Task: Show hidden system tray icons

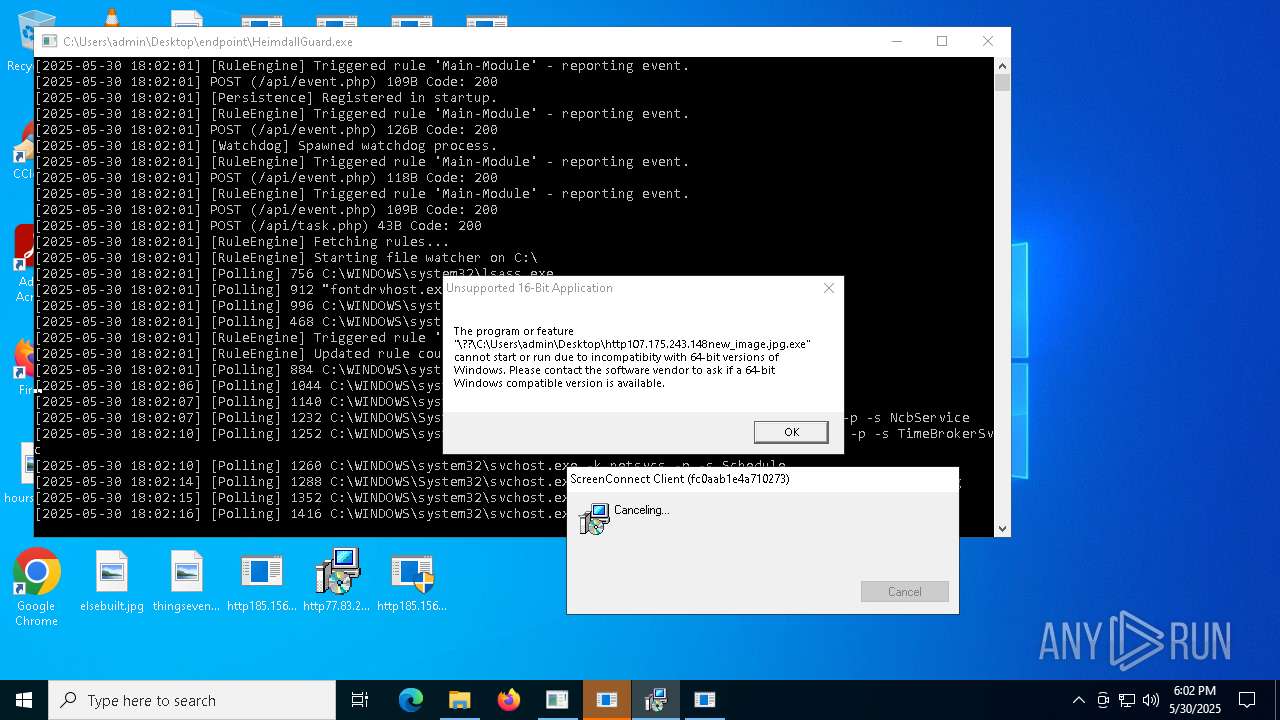Action: coord(1078,700)
